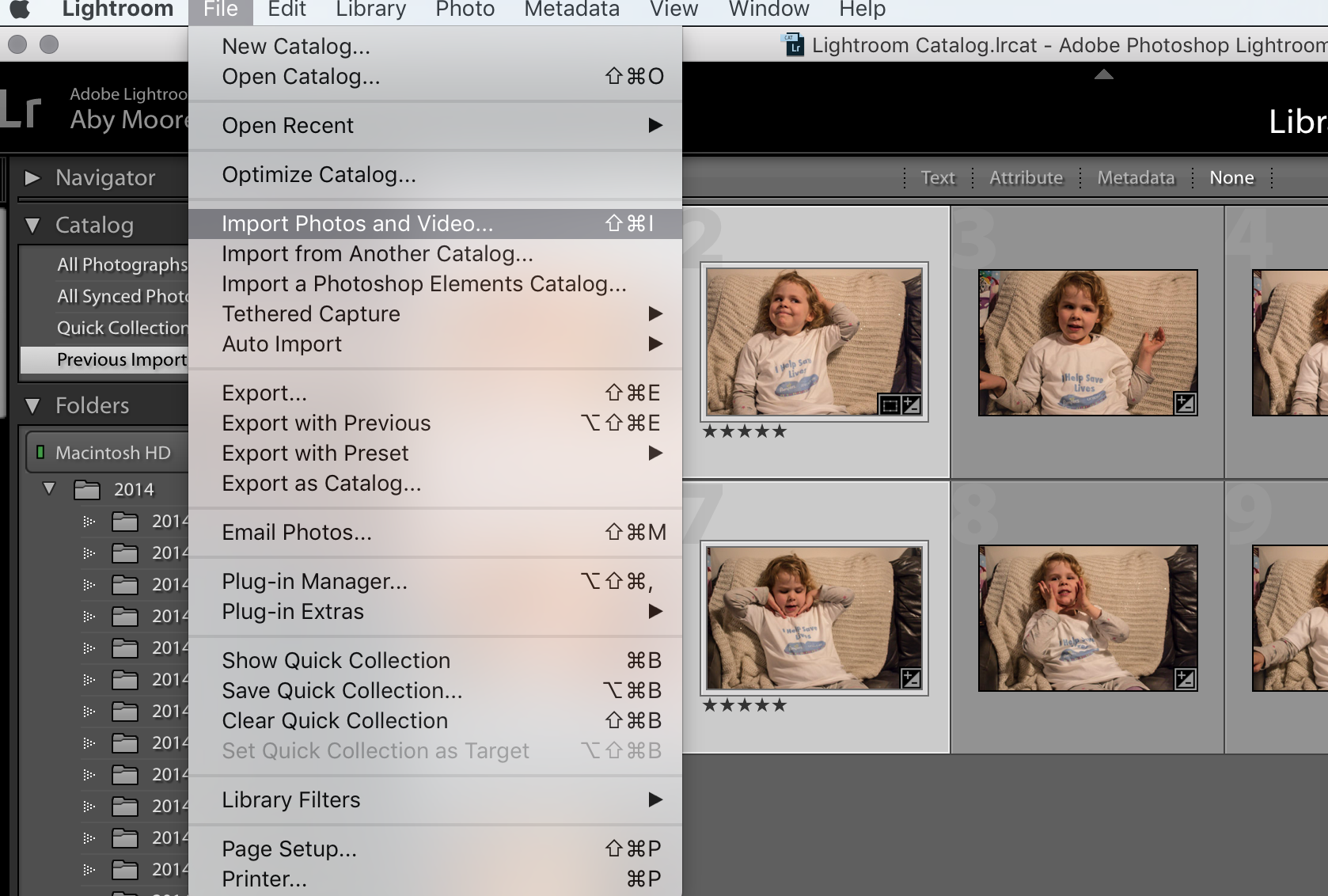
Task: Open the Export with Preset submenu
Action: [x=435, y=454]
